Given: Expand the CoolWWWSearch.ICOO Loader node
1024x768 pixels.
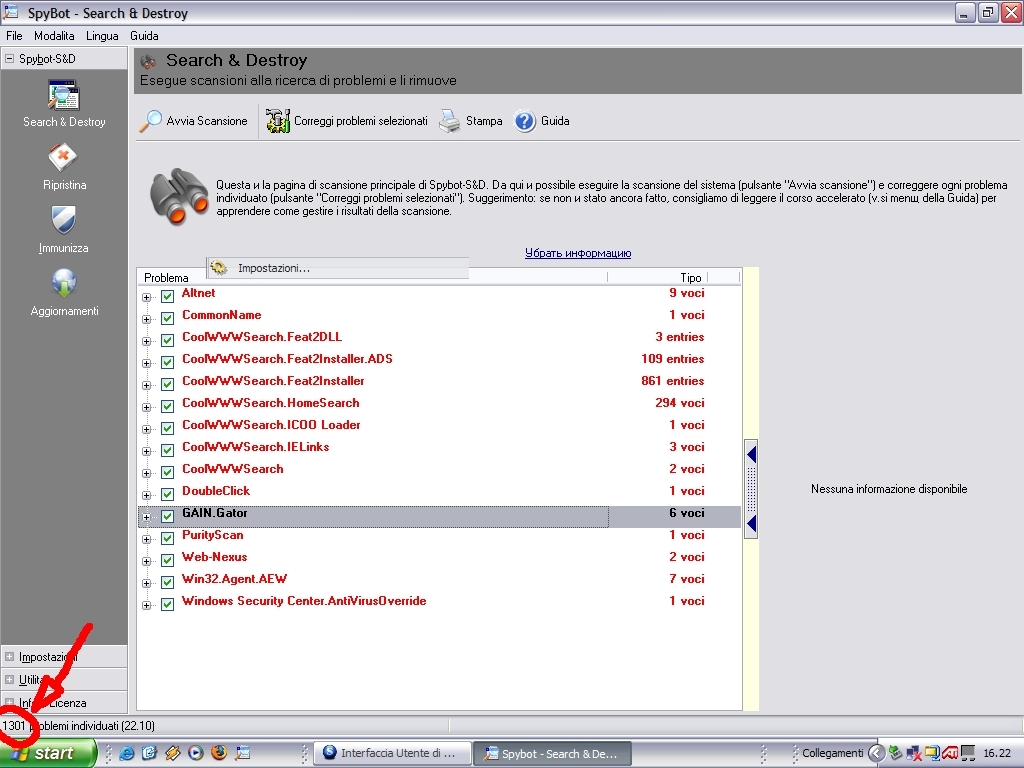Looking at the screenshot, I should 146,429.
